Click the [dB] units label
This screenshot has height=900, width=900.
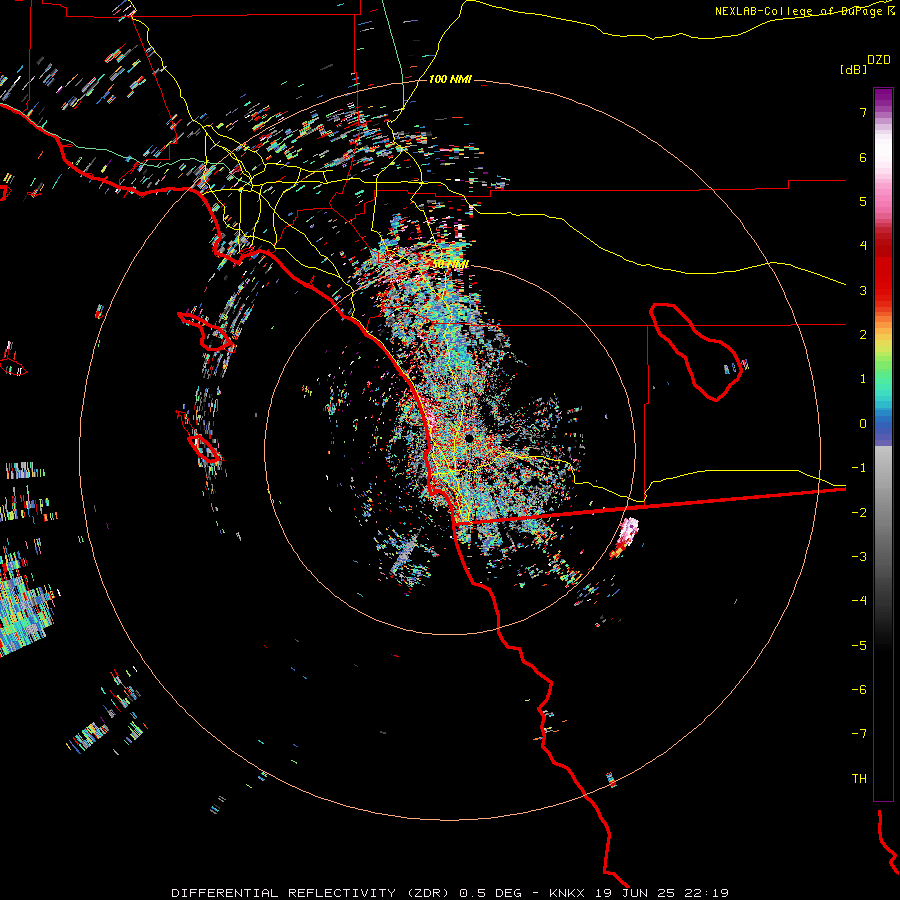click(853, 69)
